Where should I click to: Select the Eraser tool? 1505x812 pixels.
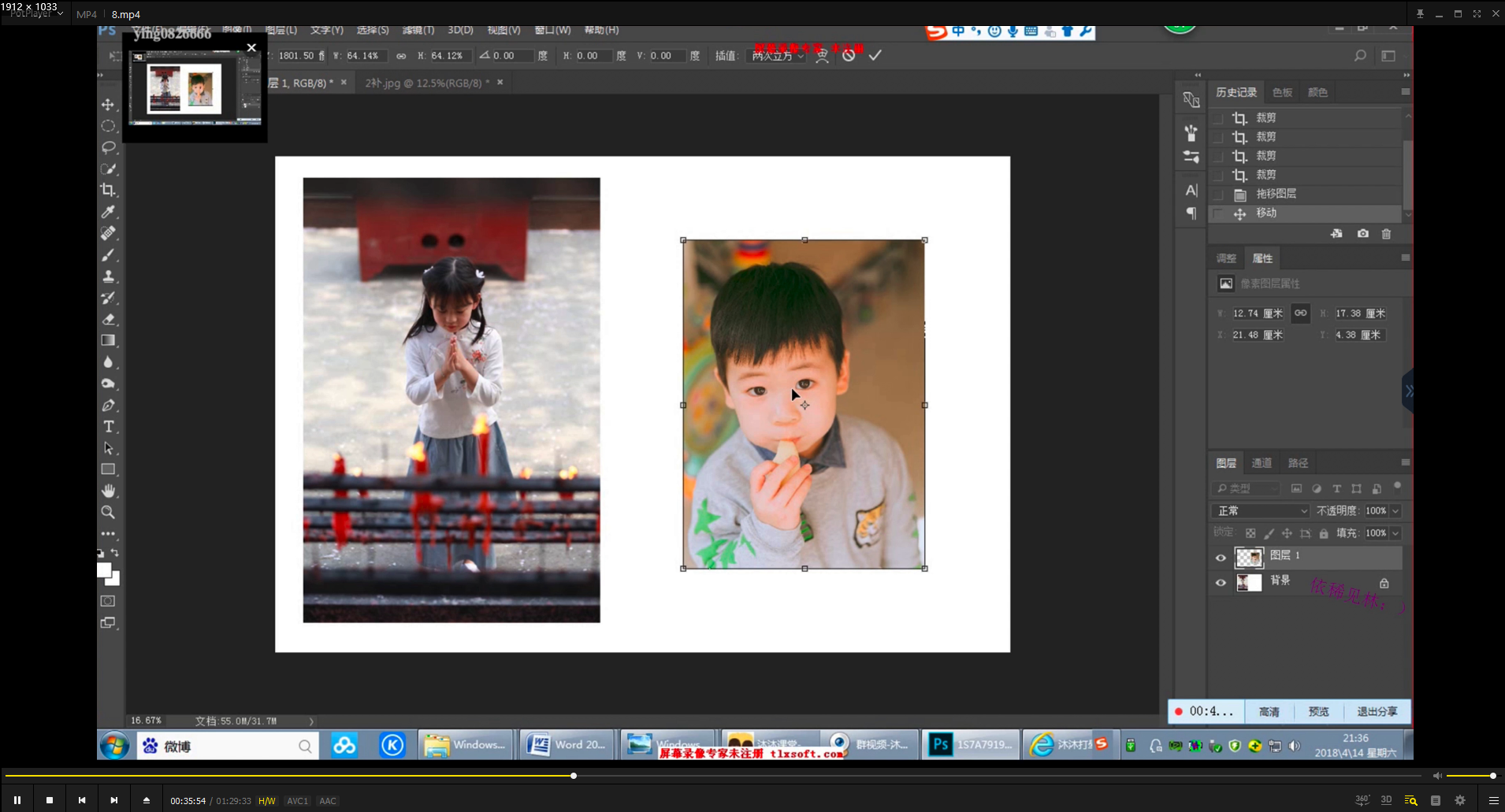(108, 319)
